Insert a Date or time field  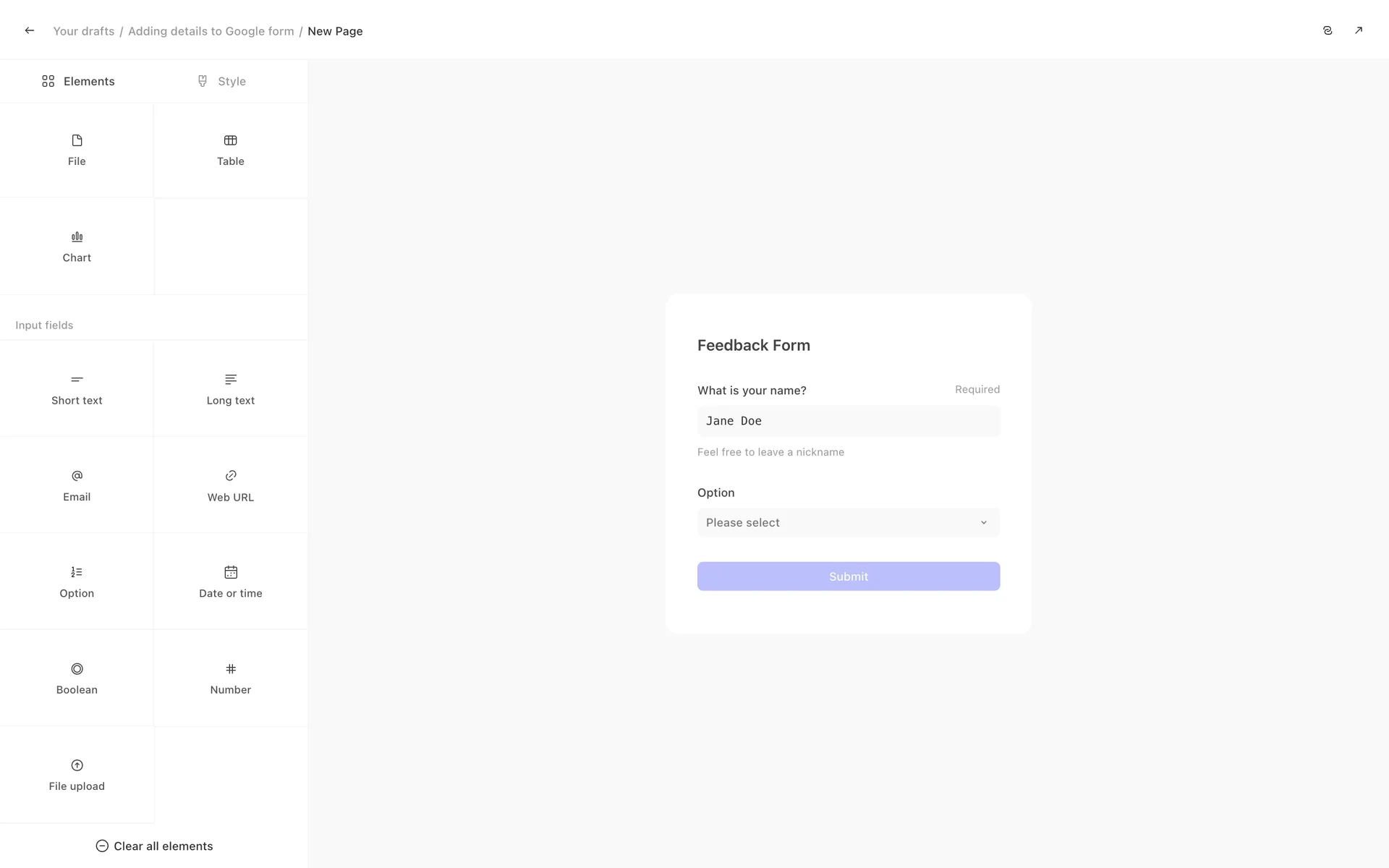pyautogui.click(x=230, y=582)
